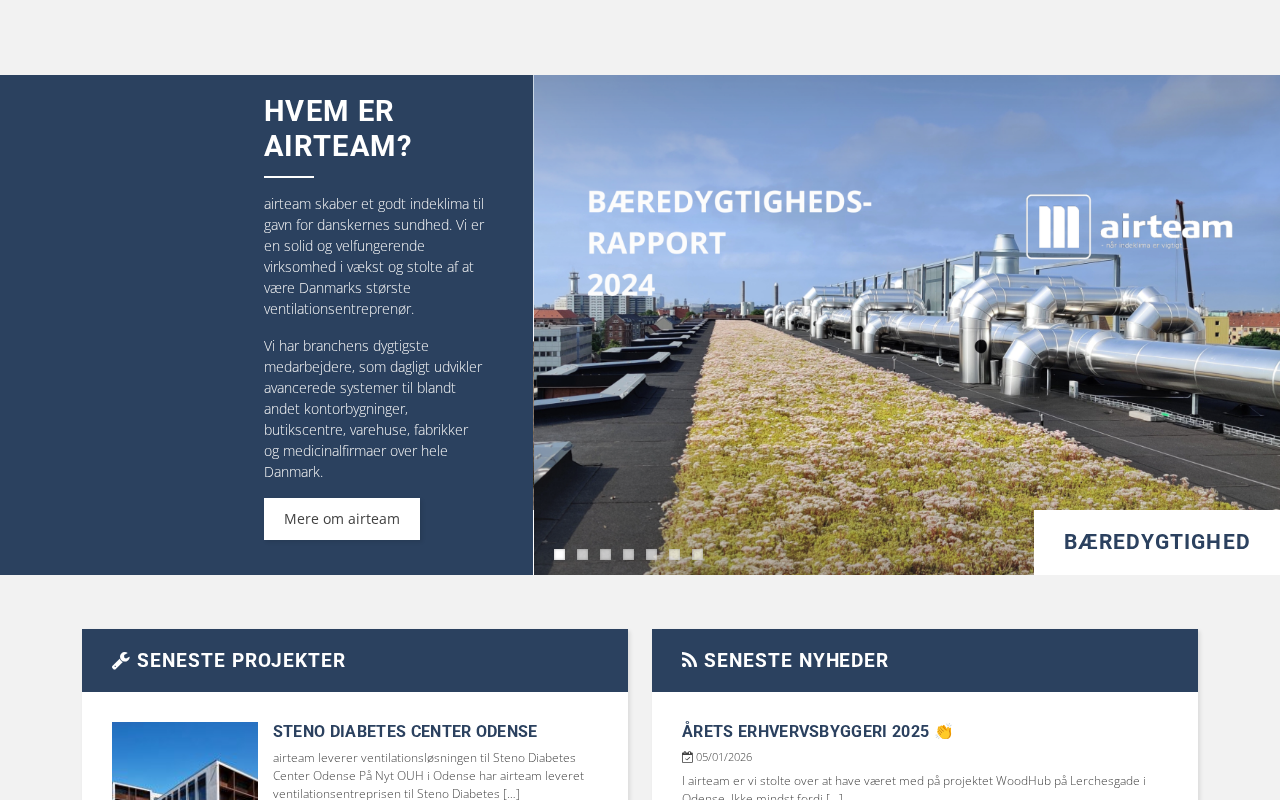Click the Mere om airteam button

[x=342, y=519]
